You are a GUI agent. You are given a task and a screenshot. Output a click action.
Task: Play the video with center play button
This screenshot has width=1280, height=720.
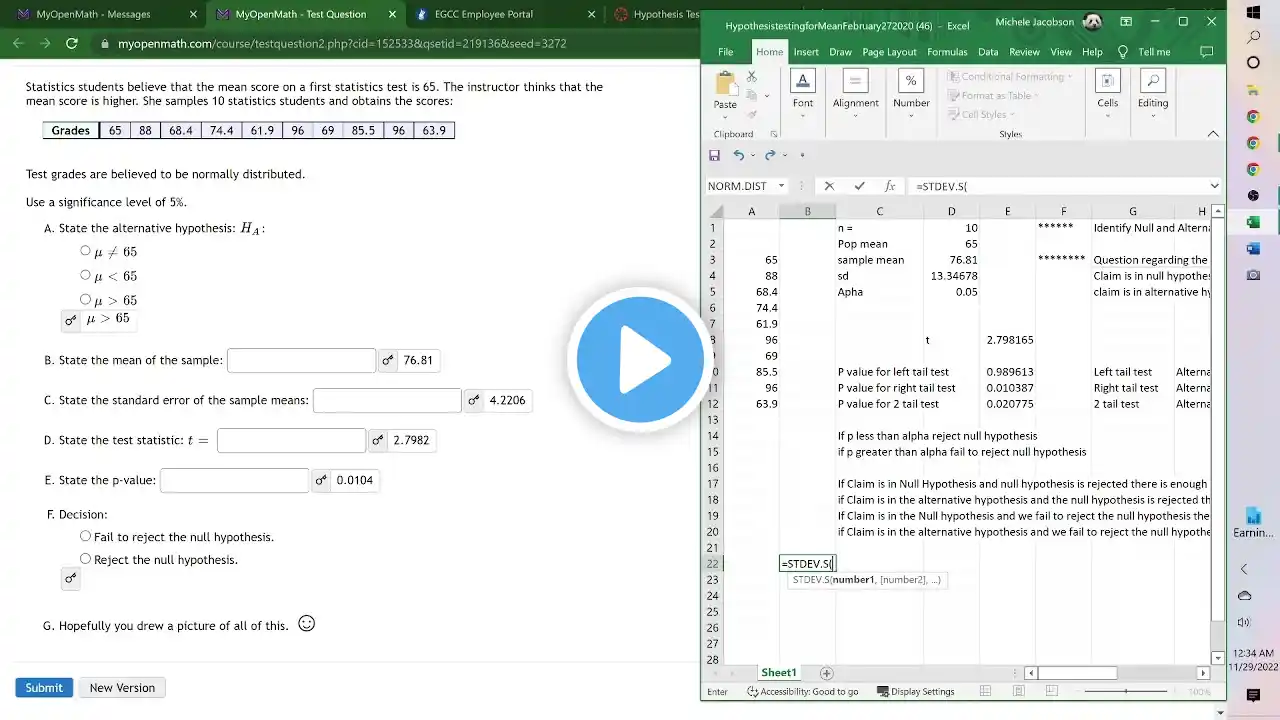point(640,360)
